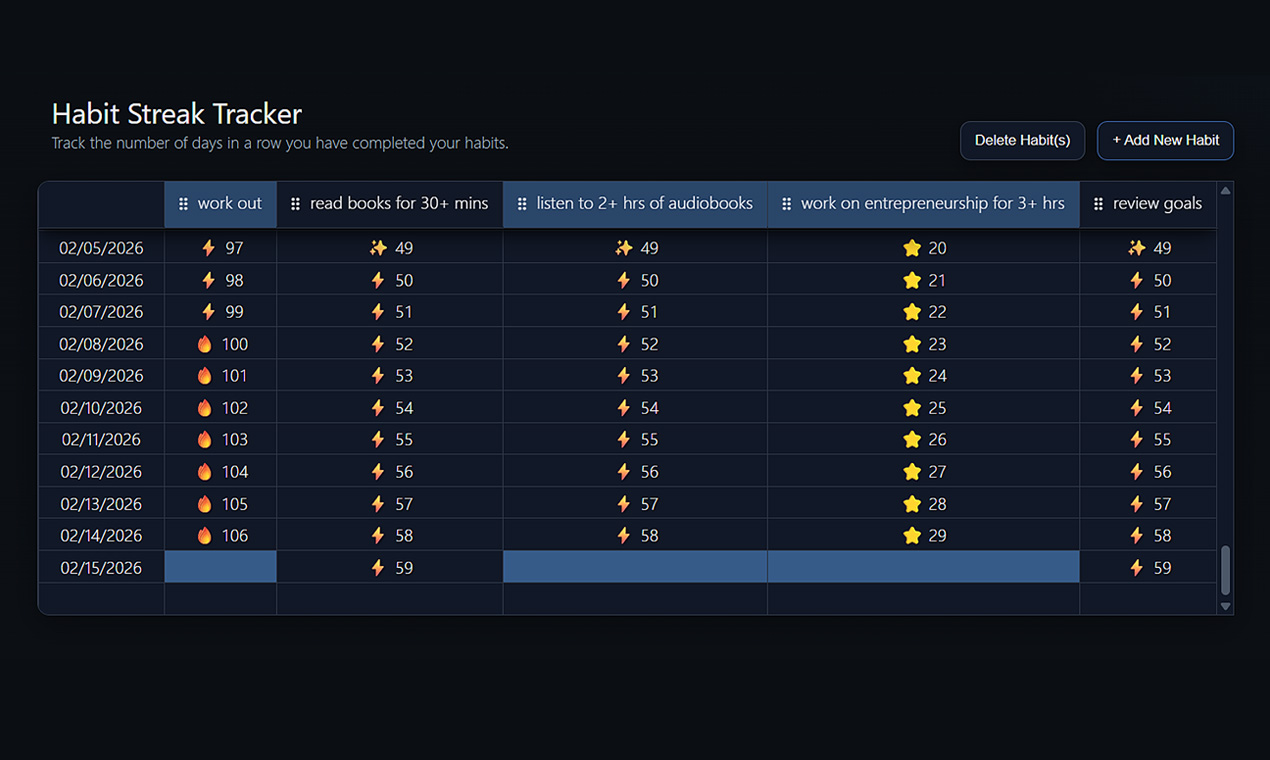Click the + Add New Habit button

point(1165,140)
